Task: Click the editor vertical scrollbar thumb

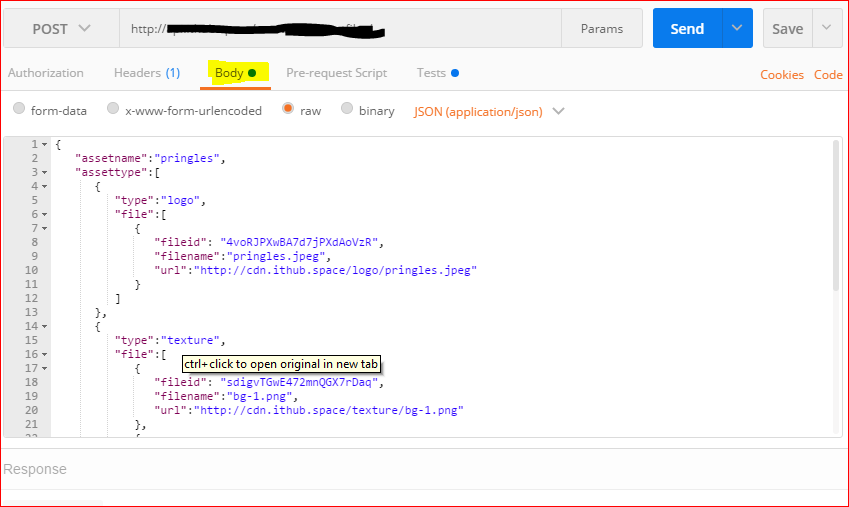Action: pyautogui.click(x=837, y=216)
